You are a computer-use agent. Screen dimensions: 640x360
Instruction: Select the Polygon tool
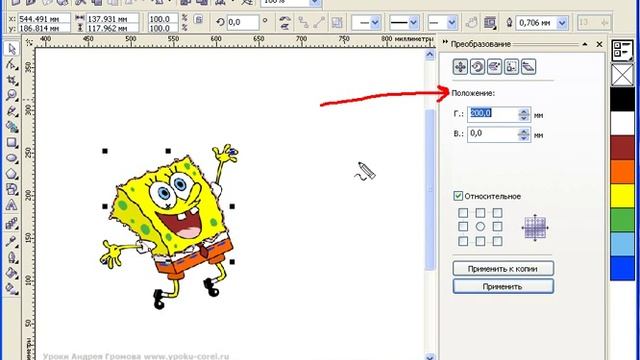[11, 174]
